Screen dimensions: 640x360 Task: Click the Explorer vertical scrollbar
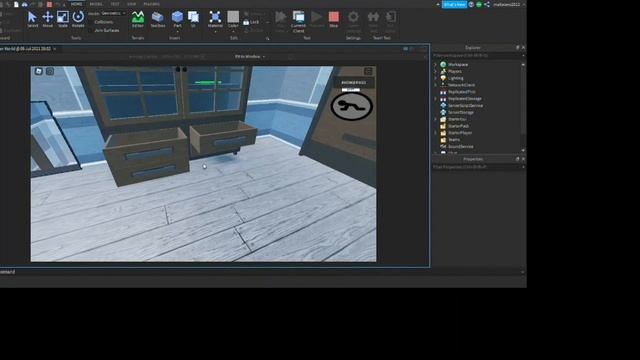[x=523, y=107]
